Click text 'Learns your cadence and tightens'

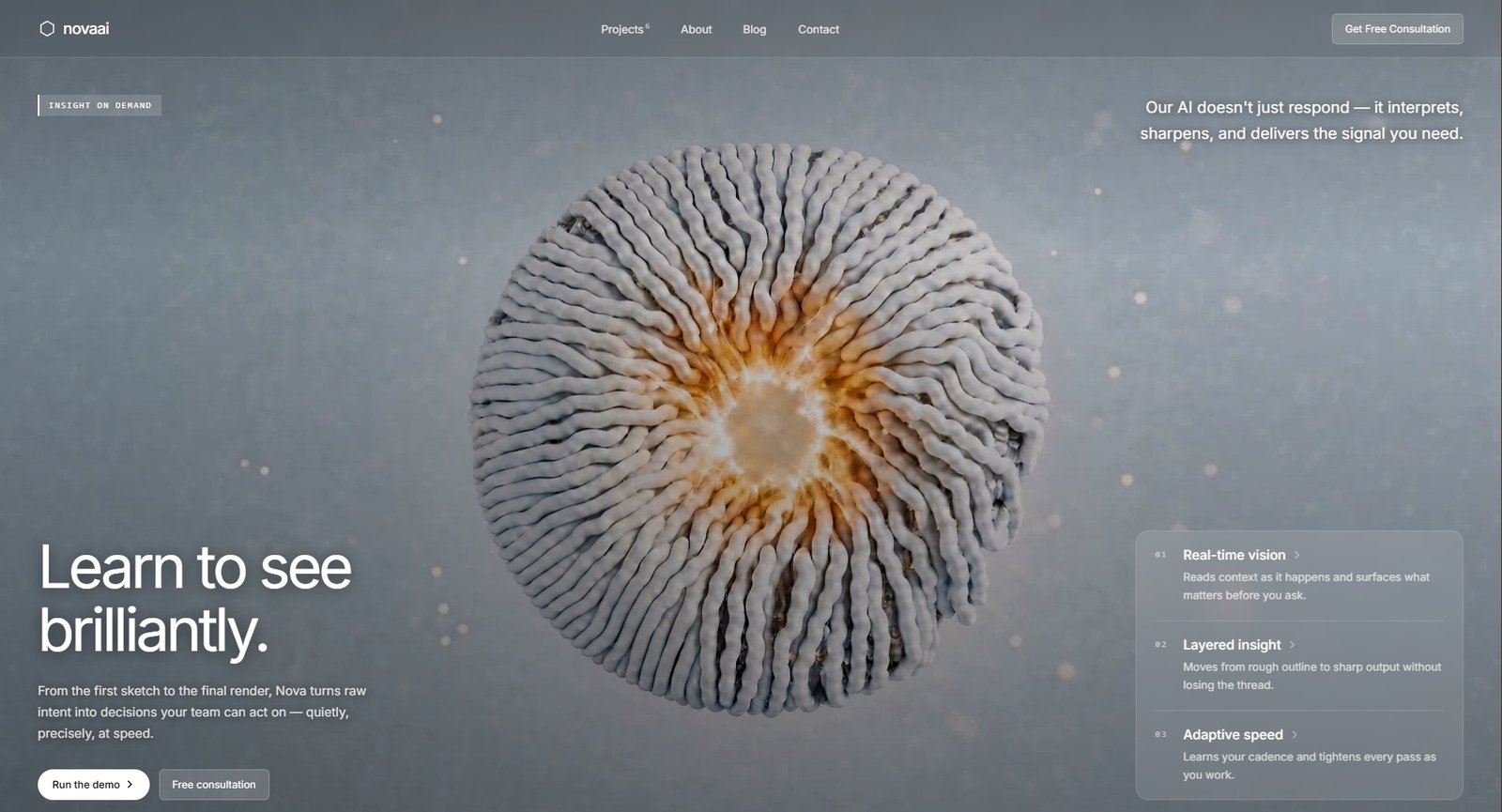(1272, 757)
